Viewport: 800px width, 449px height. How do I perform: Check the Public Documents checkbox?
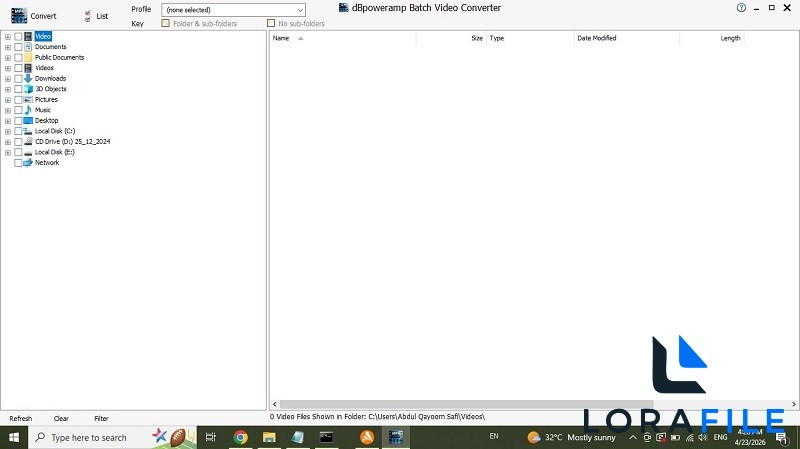click(x=18, y=58)
